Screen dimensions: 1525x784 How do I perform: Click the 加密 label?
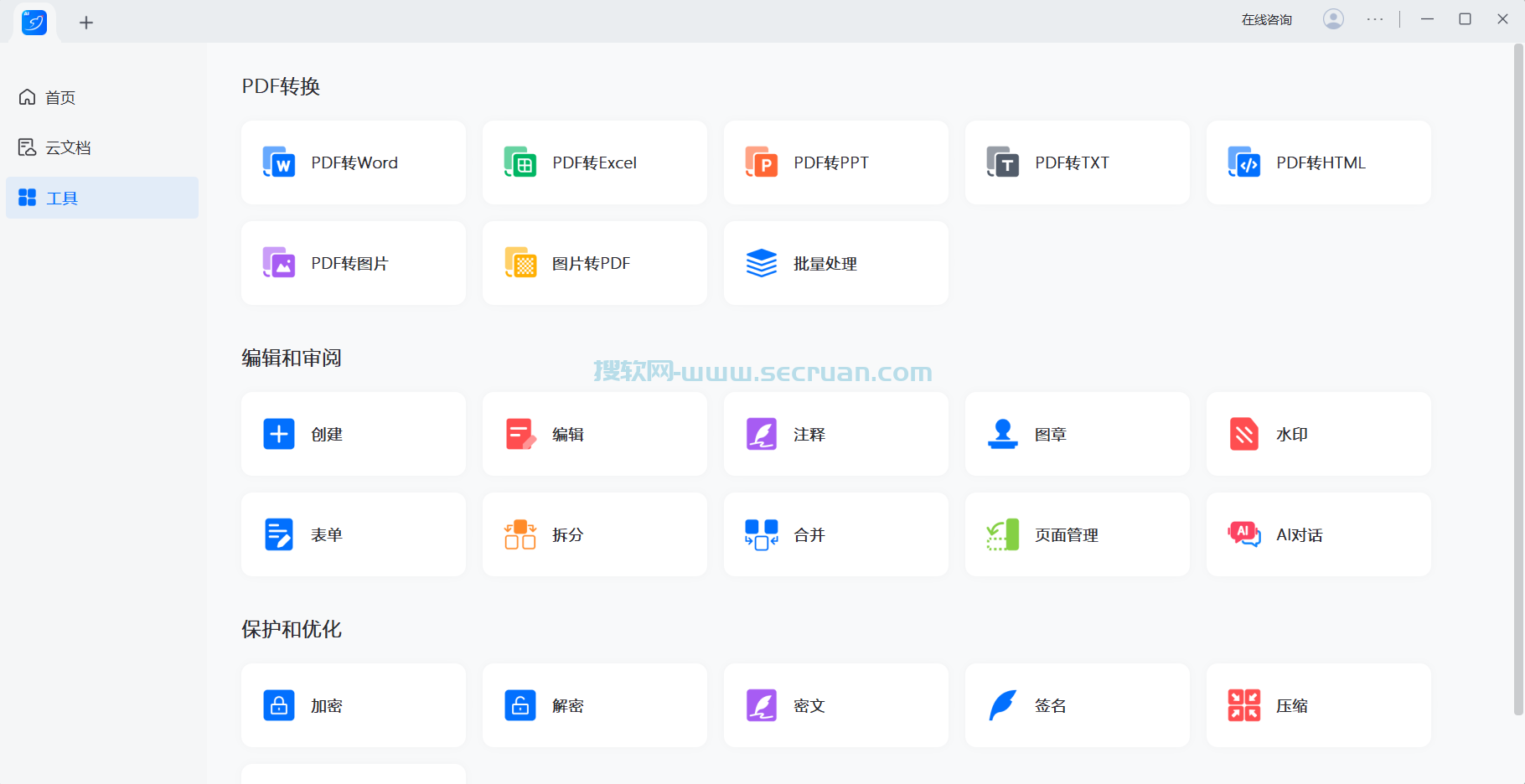(x=327, y=705)
